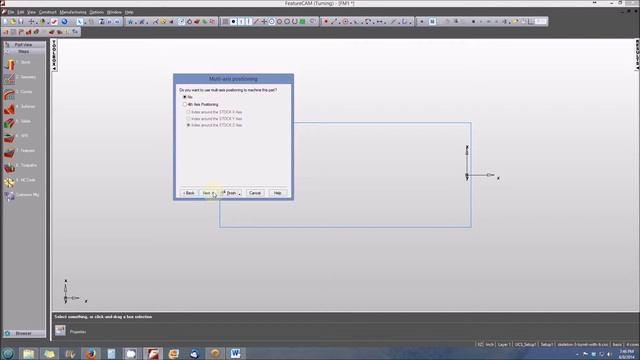640x360 pixels.
Task: Open step 7 Features icon
Action: coord(9,152)
